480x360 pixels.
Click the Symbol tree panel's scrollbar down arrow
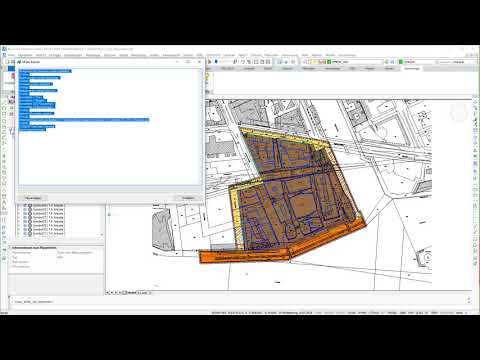[102, 235]
